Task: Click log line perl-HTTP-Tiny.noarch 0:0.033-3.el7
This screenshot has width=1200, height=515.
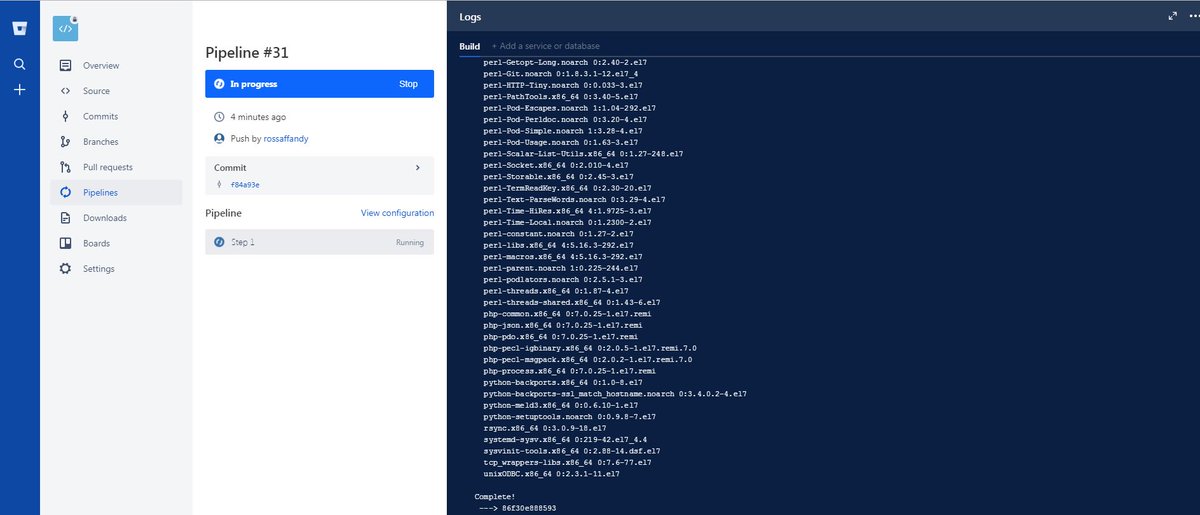Action: pyautogui.click(x=564, y=85)
